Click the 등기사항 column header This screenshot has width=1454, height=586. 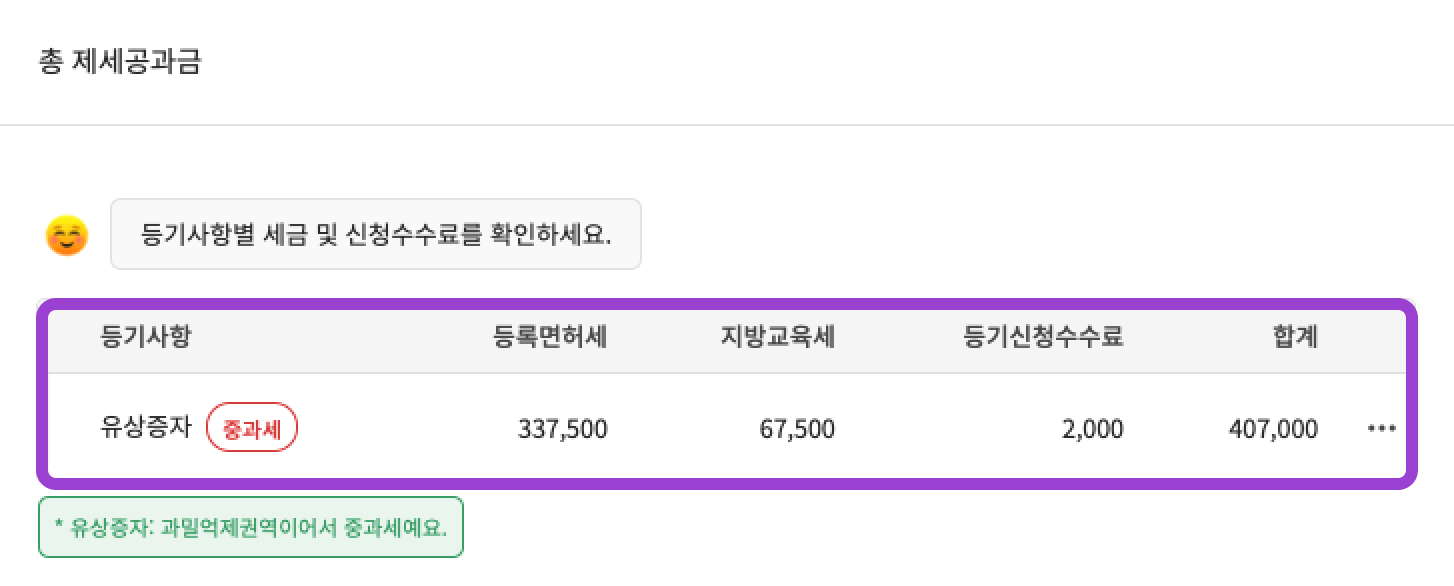click(x=146, y=337)
